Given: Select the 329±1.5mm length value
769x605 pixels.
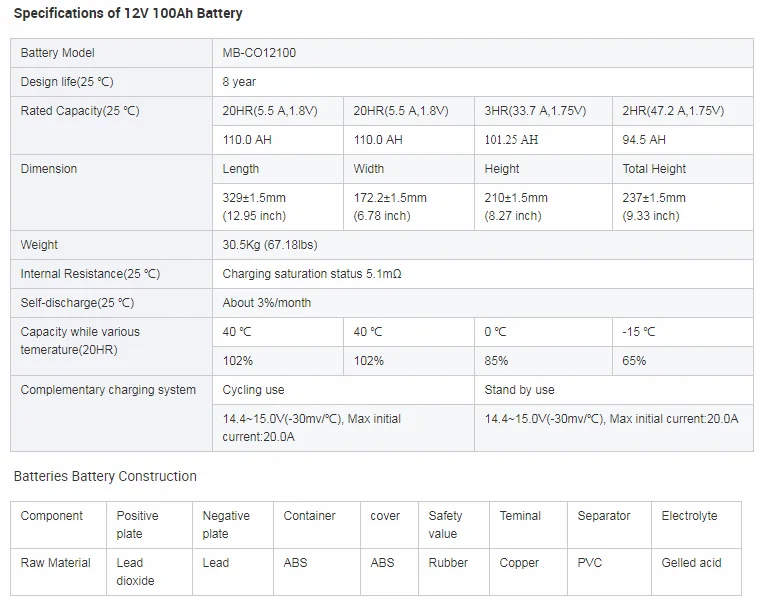Looking at the screenshot, I should [x=254, y=198].
